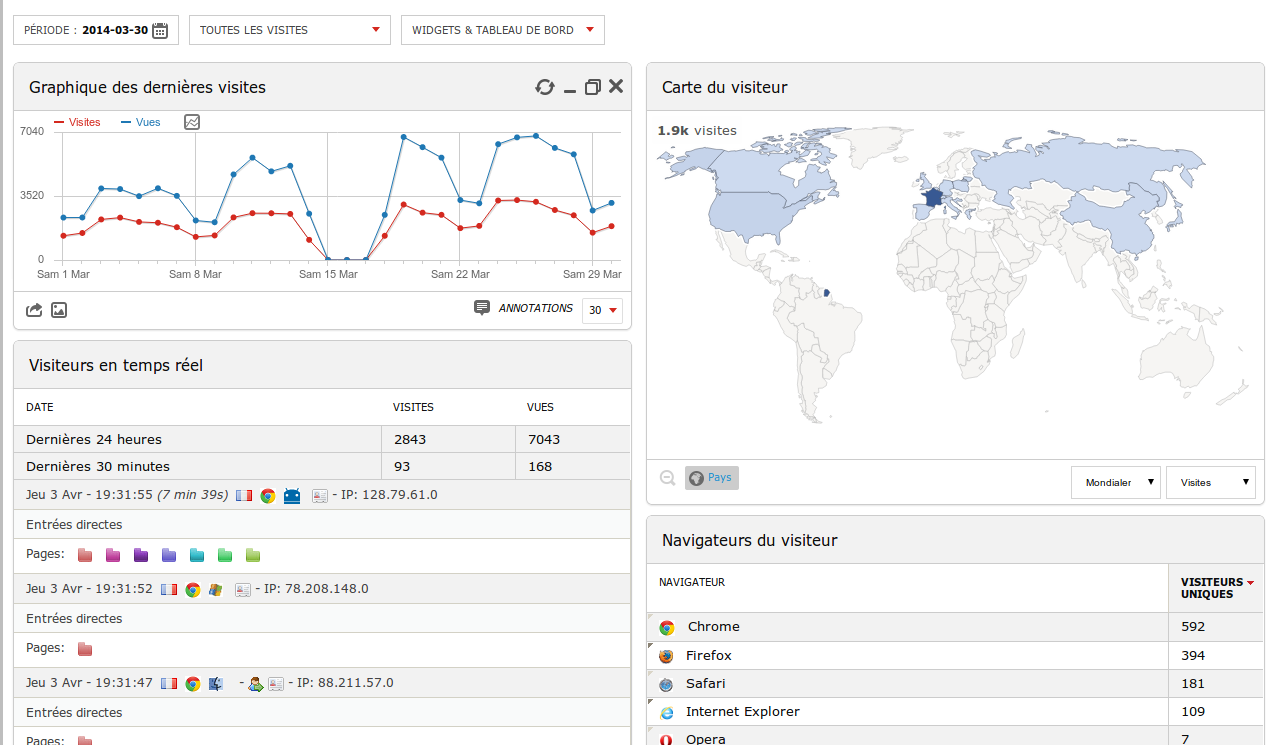Viewport: 1267px width, 745px height.
Task: Click France on the visitor map
Action: click(x=933, y=197)
